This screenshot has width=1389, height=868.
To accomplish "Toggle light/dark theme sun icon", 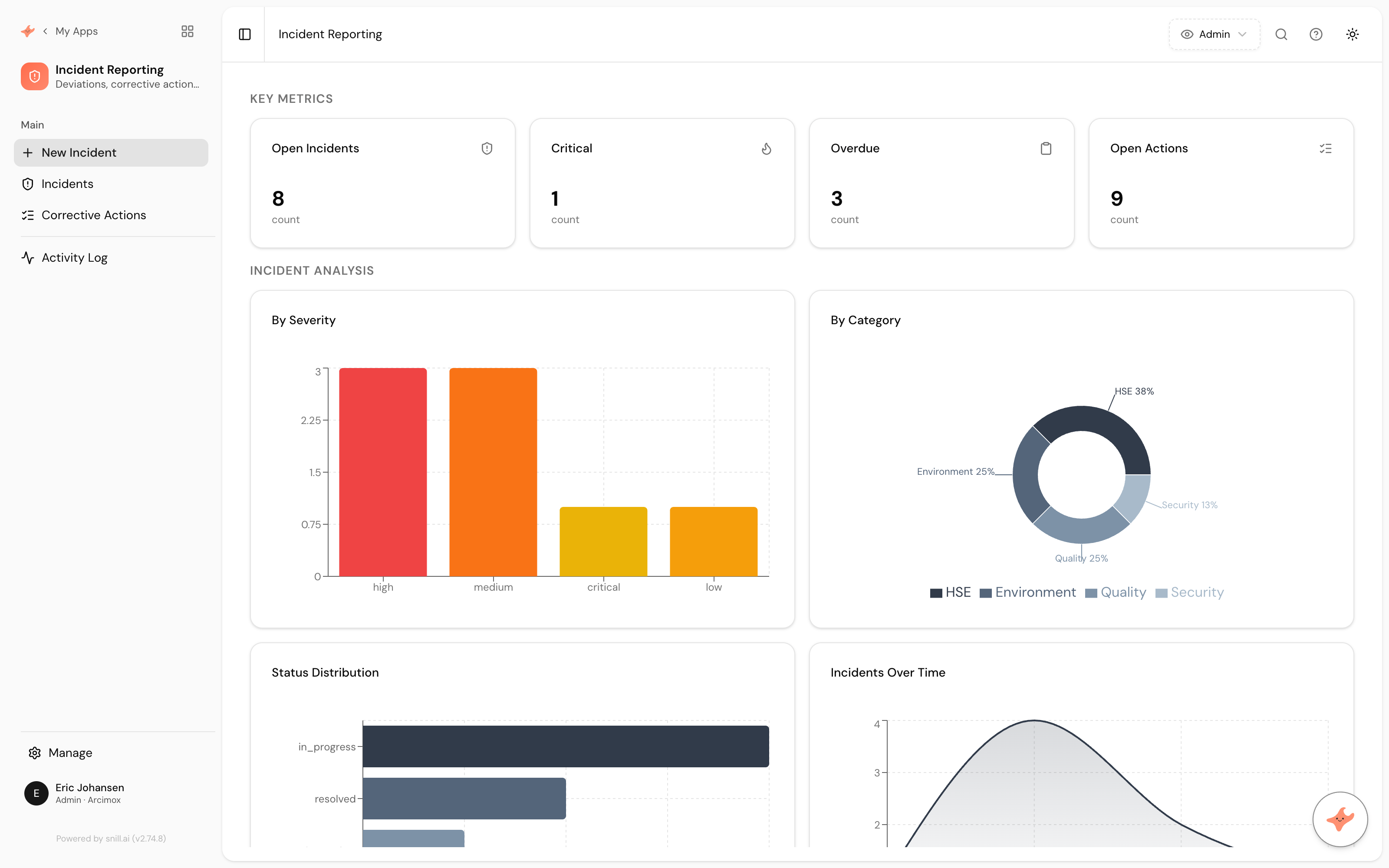I will tap(1352, 34).
